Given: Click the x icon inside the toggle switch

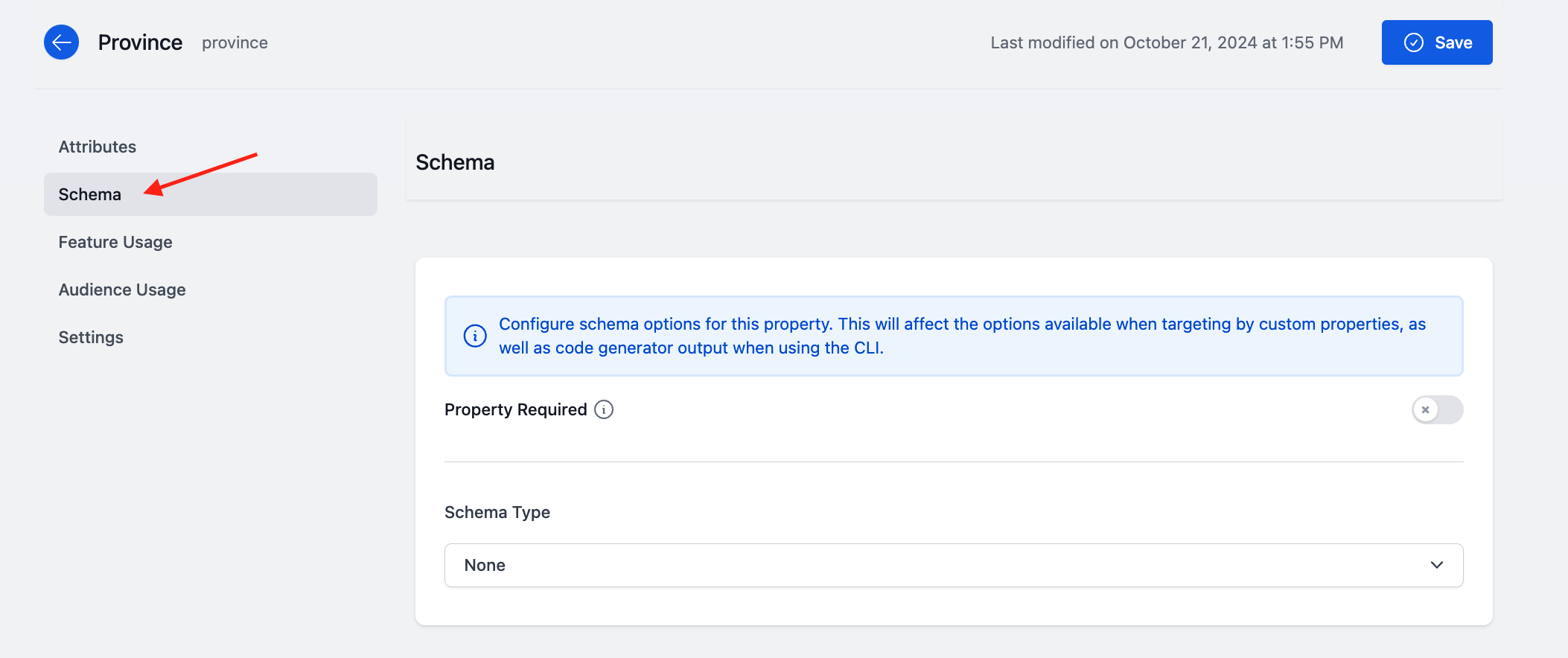Looking at the screenshot, I should coord(1426,409).
